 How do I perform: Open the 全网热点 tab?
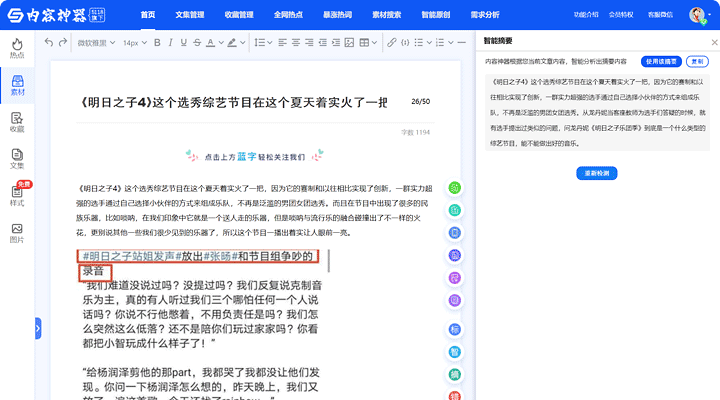(288, 15)
